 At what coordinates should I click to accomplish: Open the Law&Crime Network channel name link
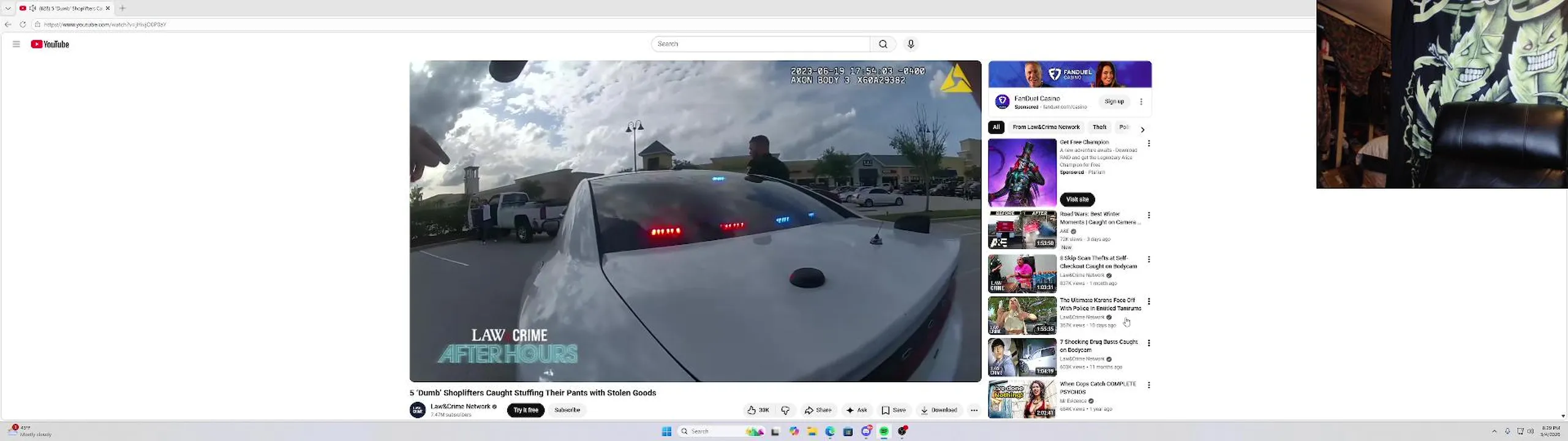tap(460, 407)
